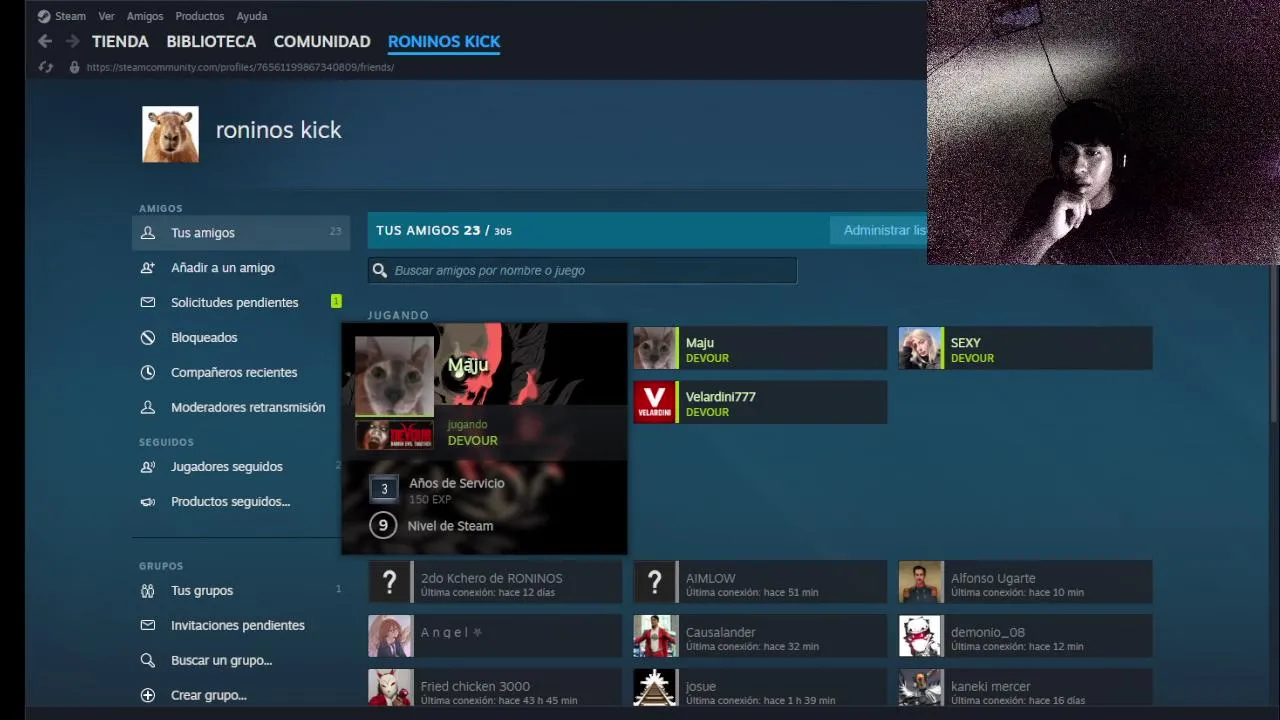Click Maju's large avatar in hover card
This screenshot has width=1280, height=720.
click(x=394, y=375)
